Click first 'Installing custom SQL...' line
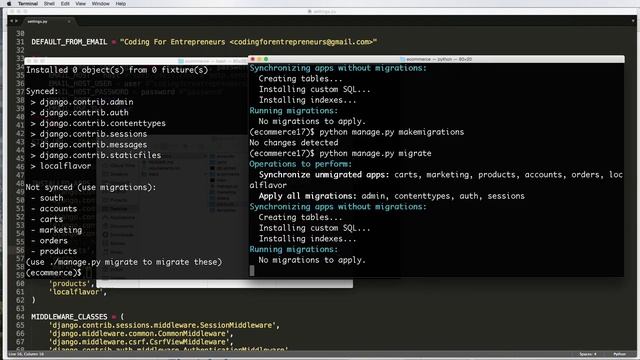Viewport: 640px width, 360px height. [315, 89]
